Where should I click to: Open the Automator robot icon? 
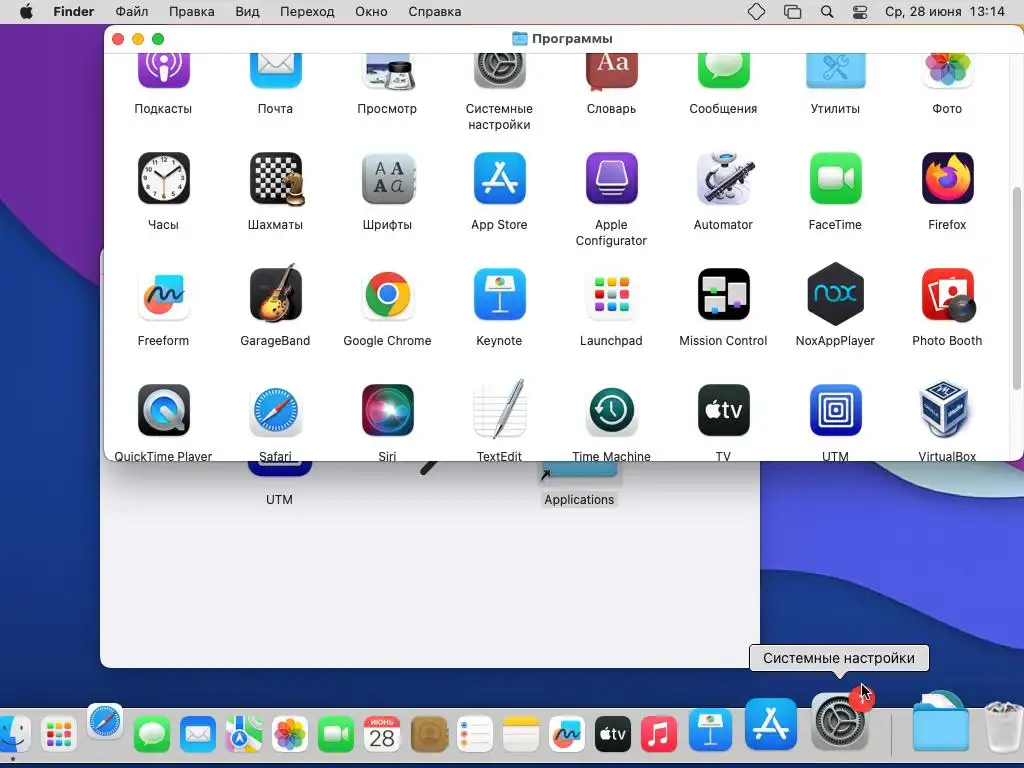724,178
